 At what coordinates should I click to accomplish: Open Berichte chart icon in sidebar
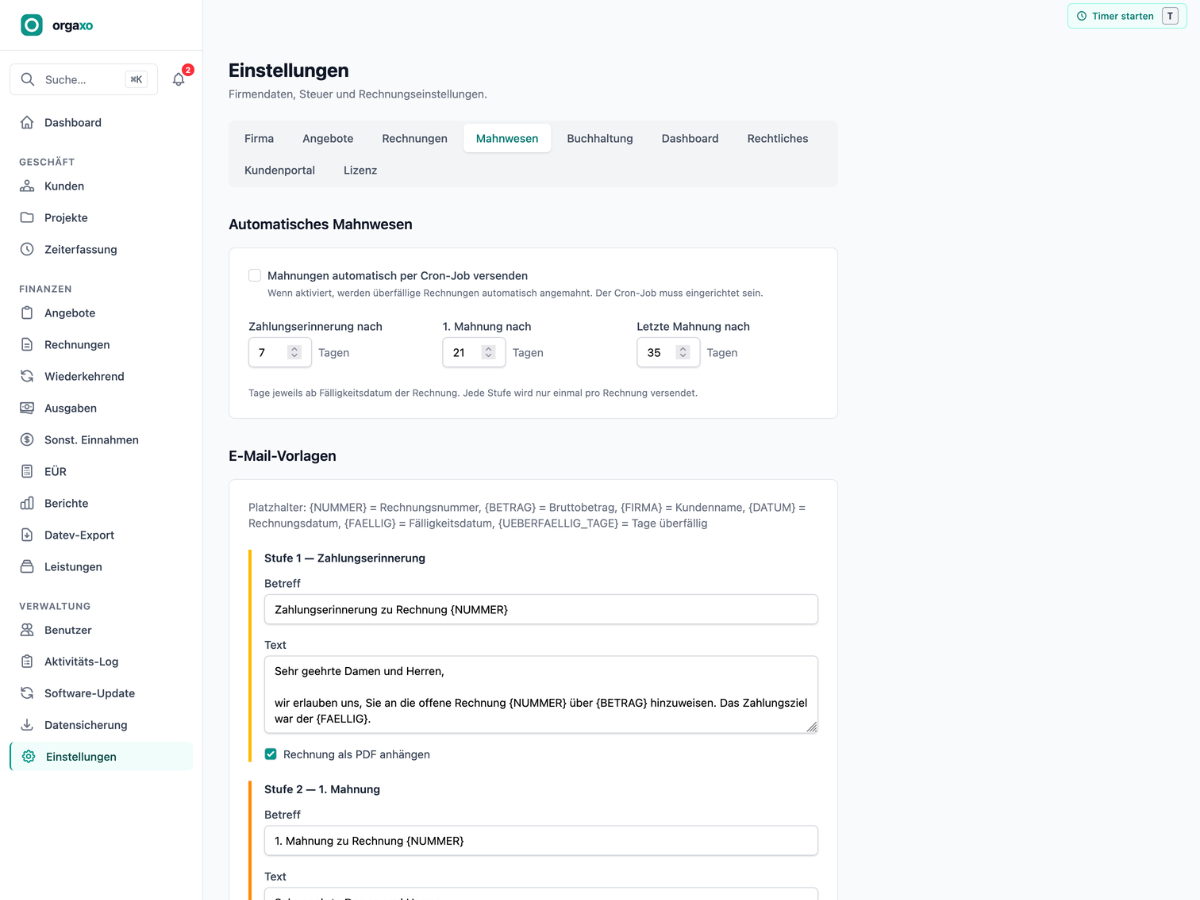tap(27, 503)
